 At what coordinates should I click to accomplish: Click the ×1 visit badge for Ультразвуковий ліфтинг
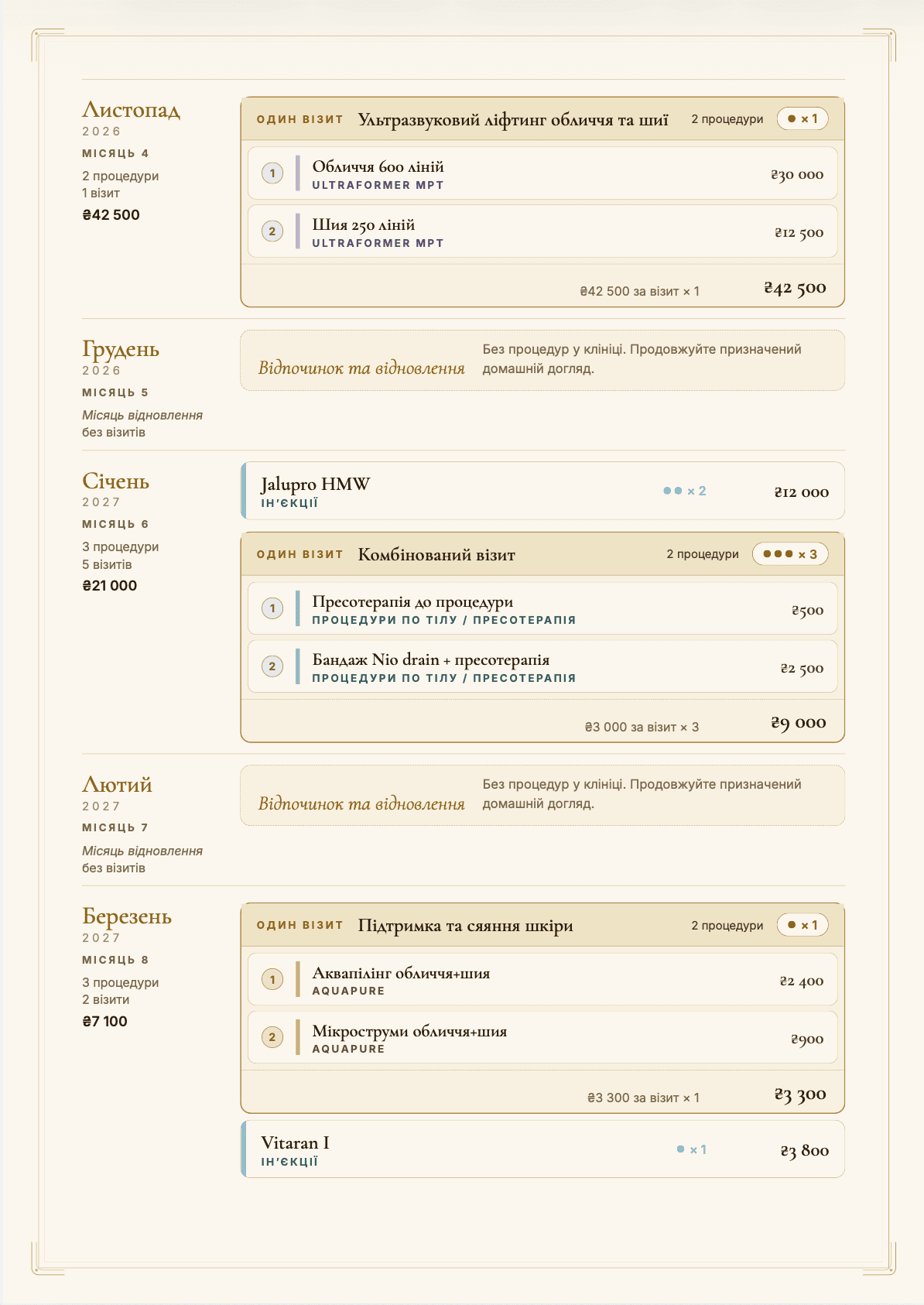click(803, 118)
